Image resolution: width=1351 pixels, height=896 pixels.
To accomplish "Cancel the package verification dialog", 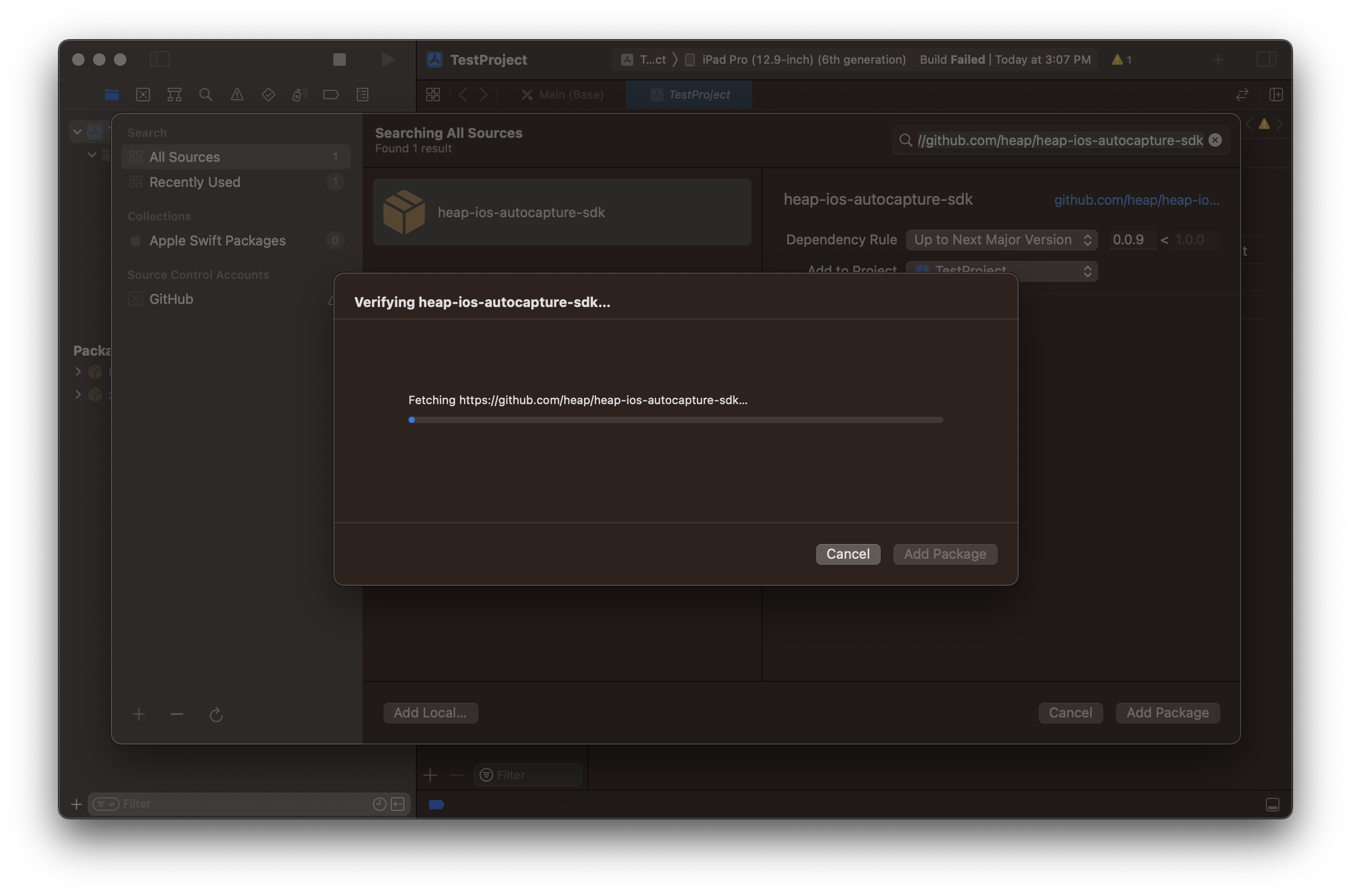I will tap(847, 553).
